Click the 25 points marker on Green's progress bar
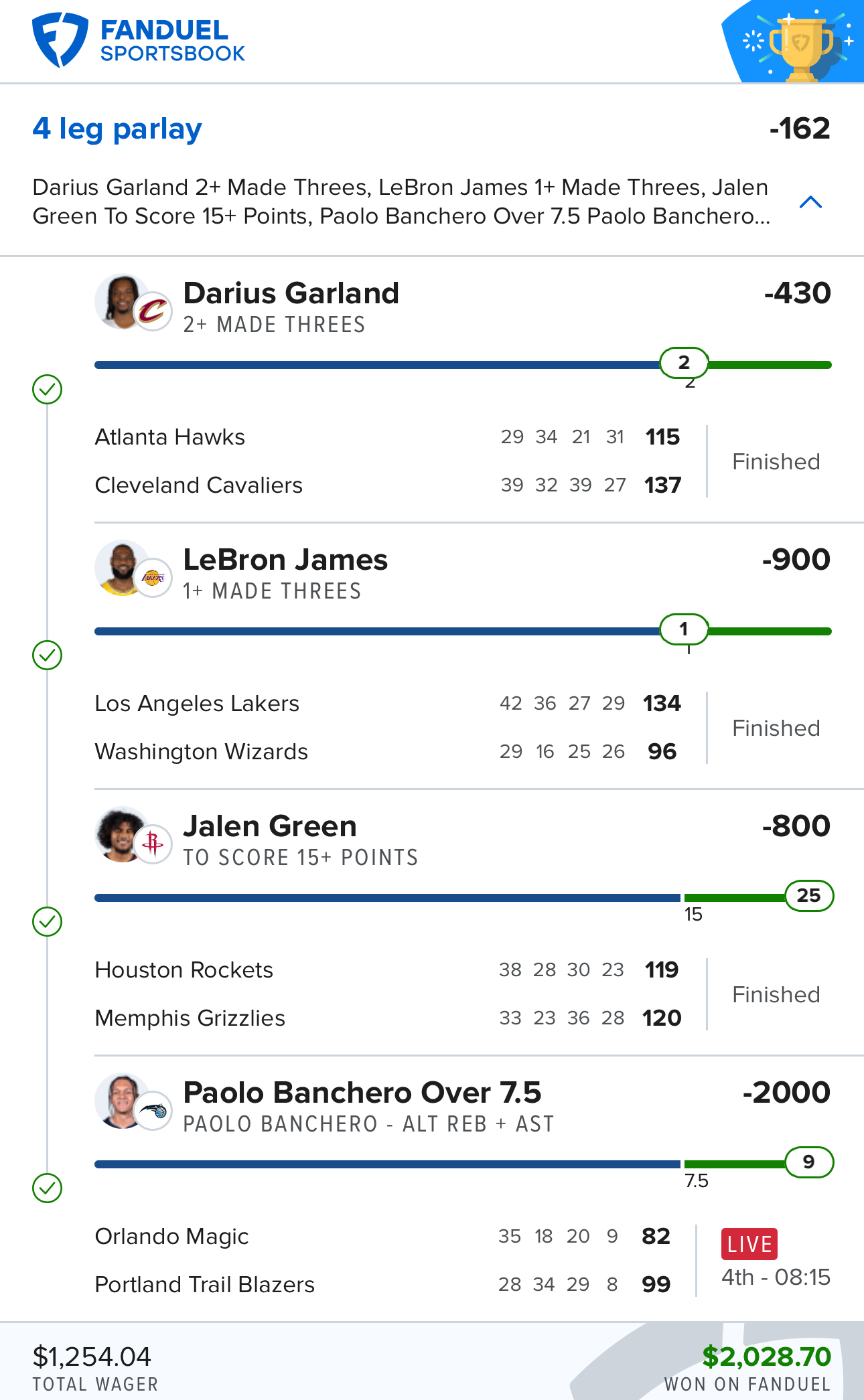The width and height of the screenshot is (864, 1400). click(809, 896)
